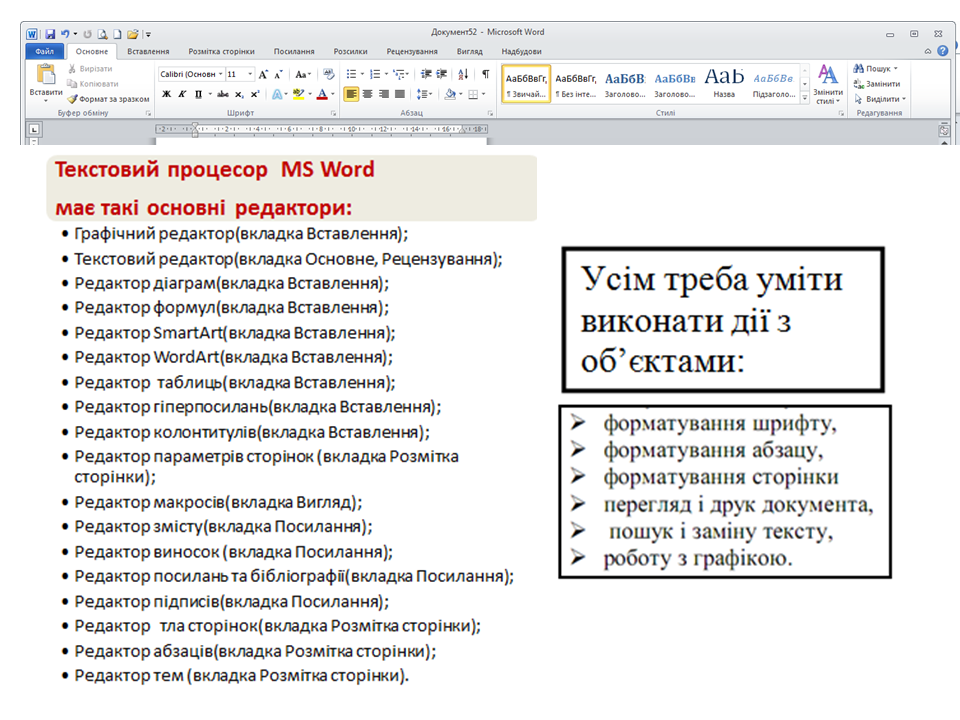Toggle the paragraph marks (¶) display

486,75
